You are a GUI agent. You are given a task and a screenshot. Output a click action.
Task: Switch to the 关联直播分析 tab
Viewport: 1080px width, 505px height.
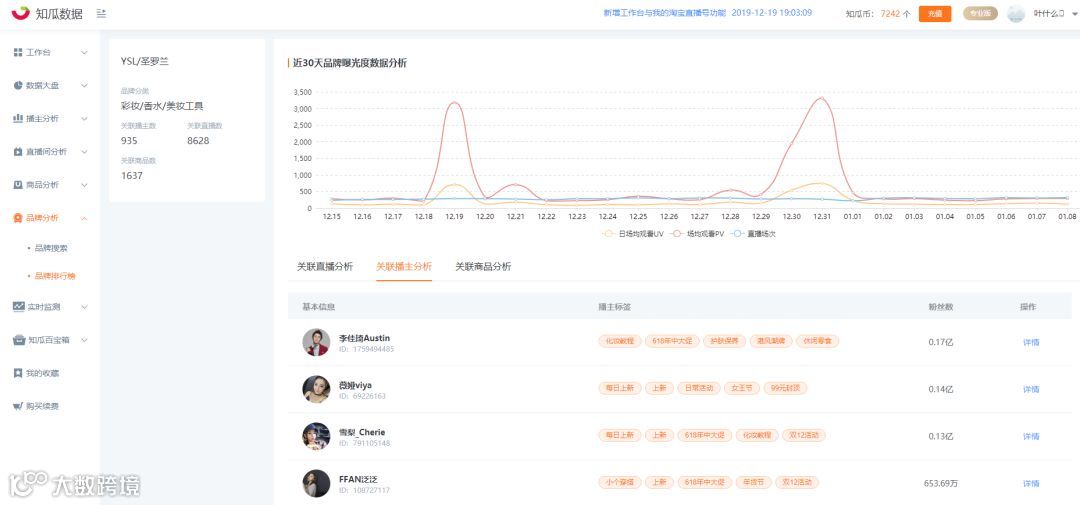coord(324,267)
